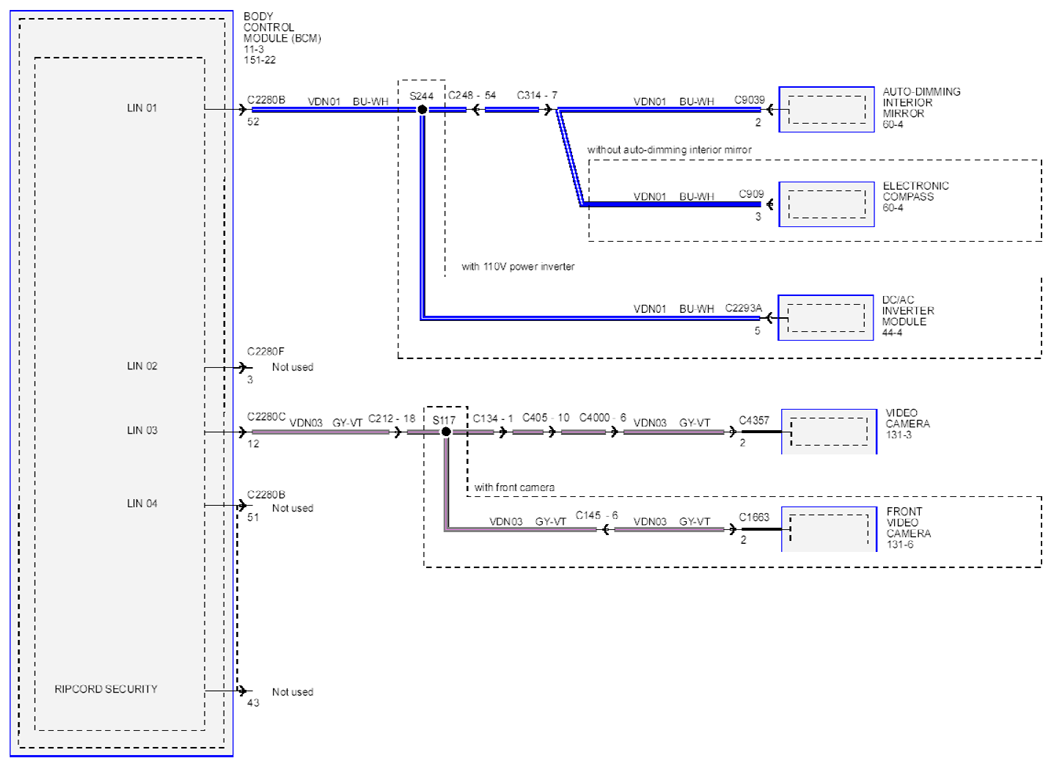Open the DC/AC Inverter Module component box
Viewport: 1052px width, 767px height.
(x=826, y=317)
